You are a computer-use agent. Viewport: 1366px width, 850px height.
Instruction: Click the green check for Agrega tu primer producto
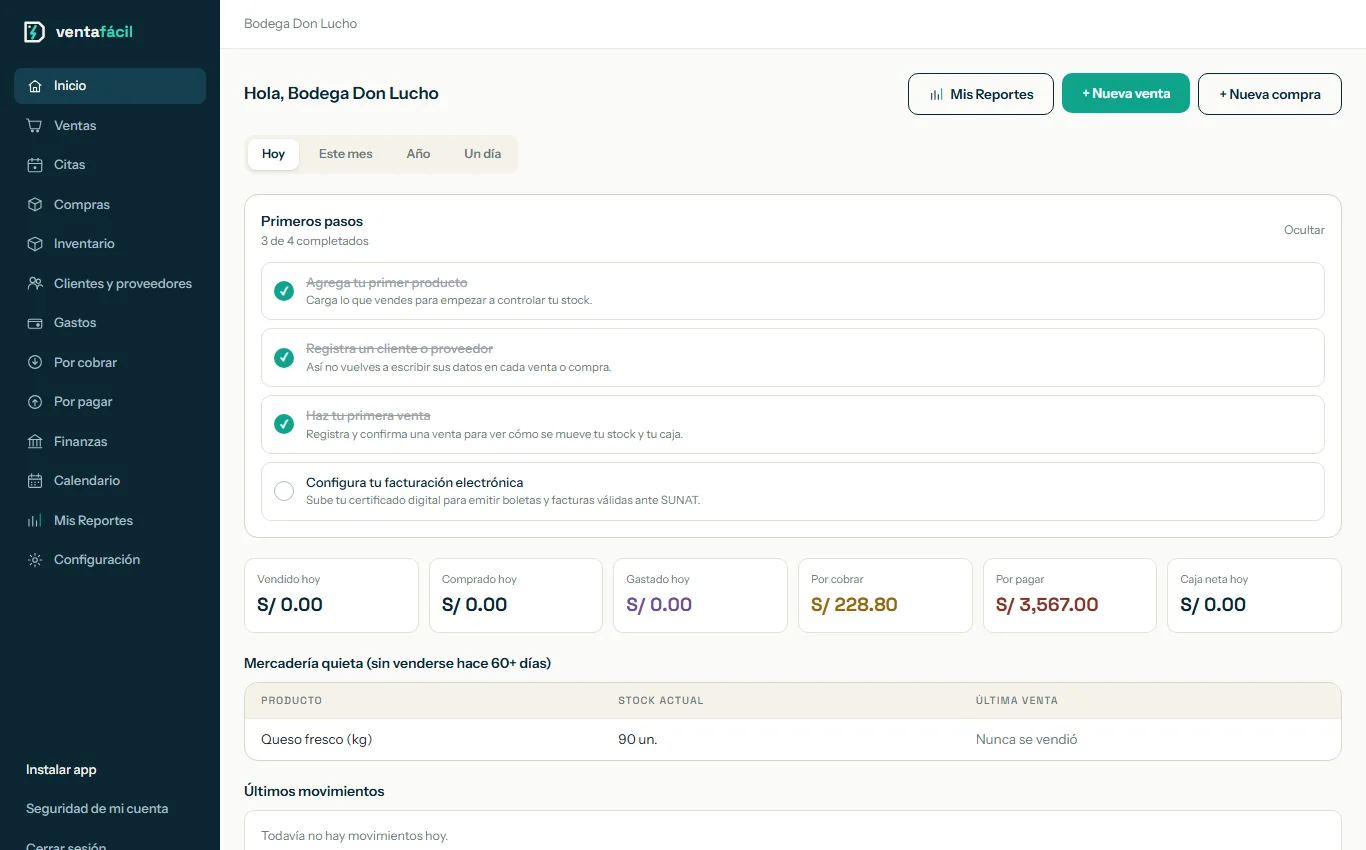(284, 291)
